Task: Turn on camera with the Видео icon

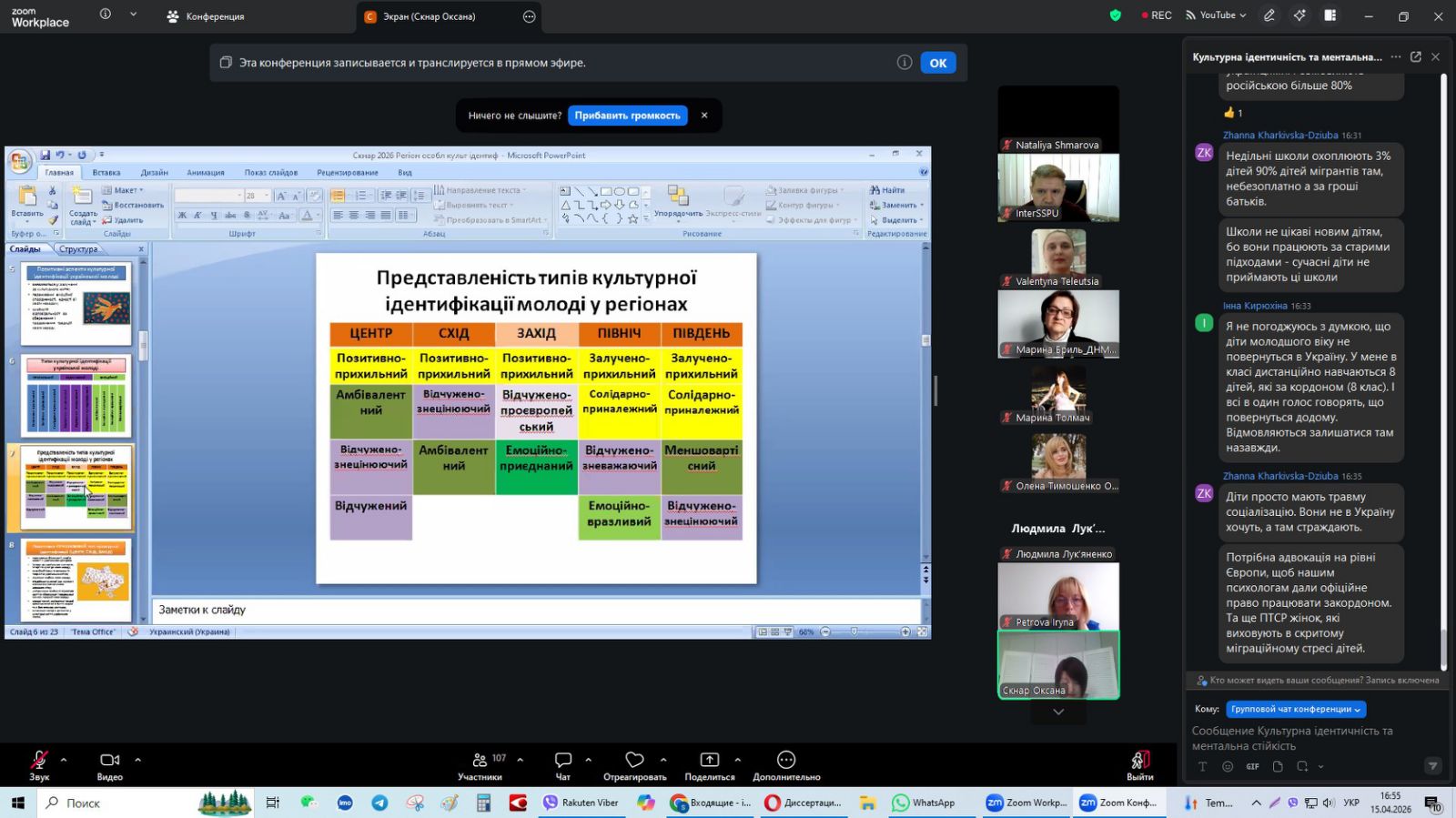Action: (109, 760)
